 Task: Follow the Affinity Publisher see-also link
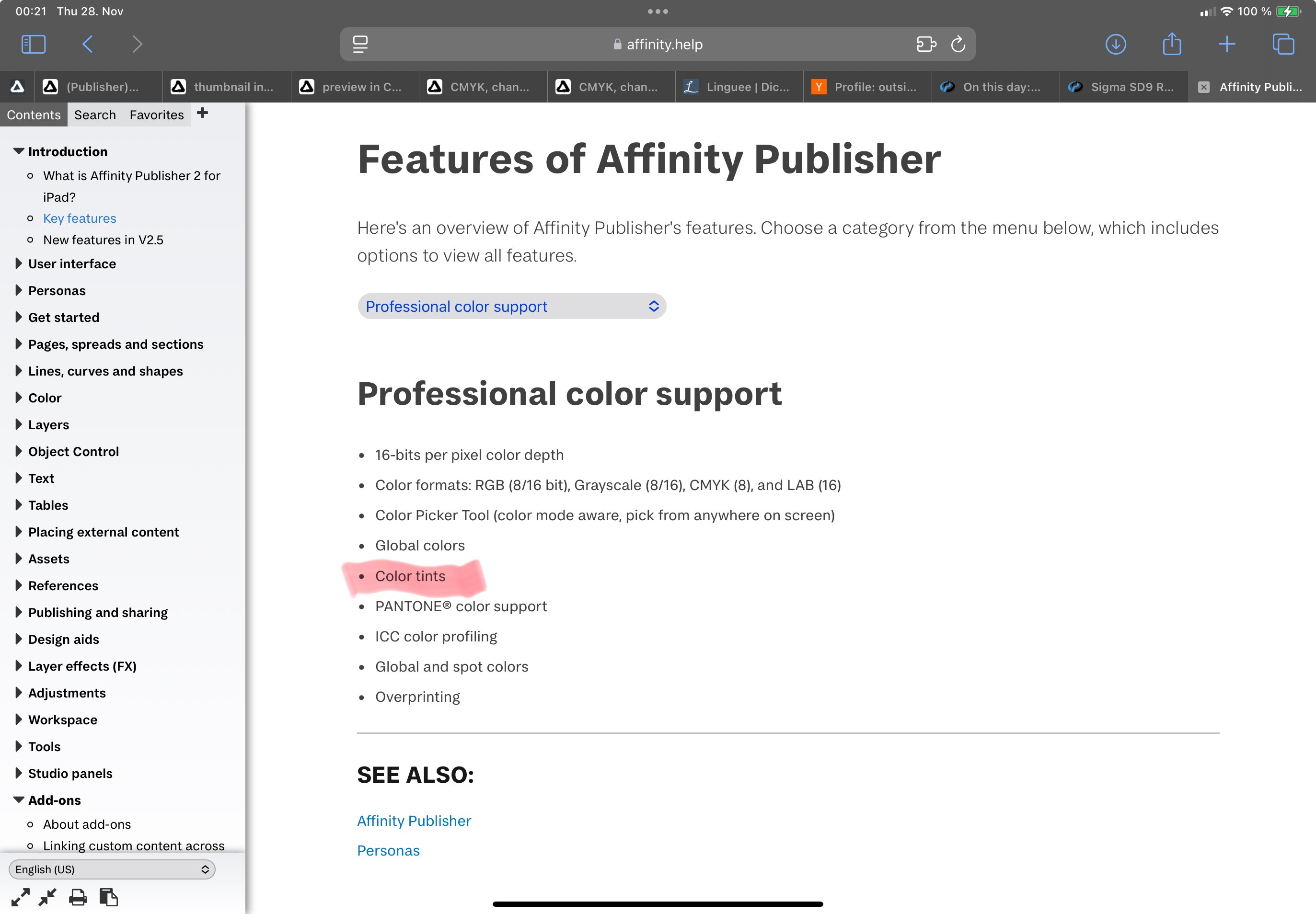414,821
